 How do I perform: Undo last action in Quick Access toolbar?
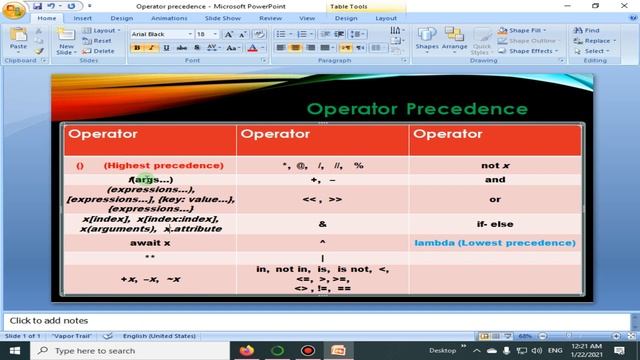point(51,6)
